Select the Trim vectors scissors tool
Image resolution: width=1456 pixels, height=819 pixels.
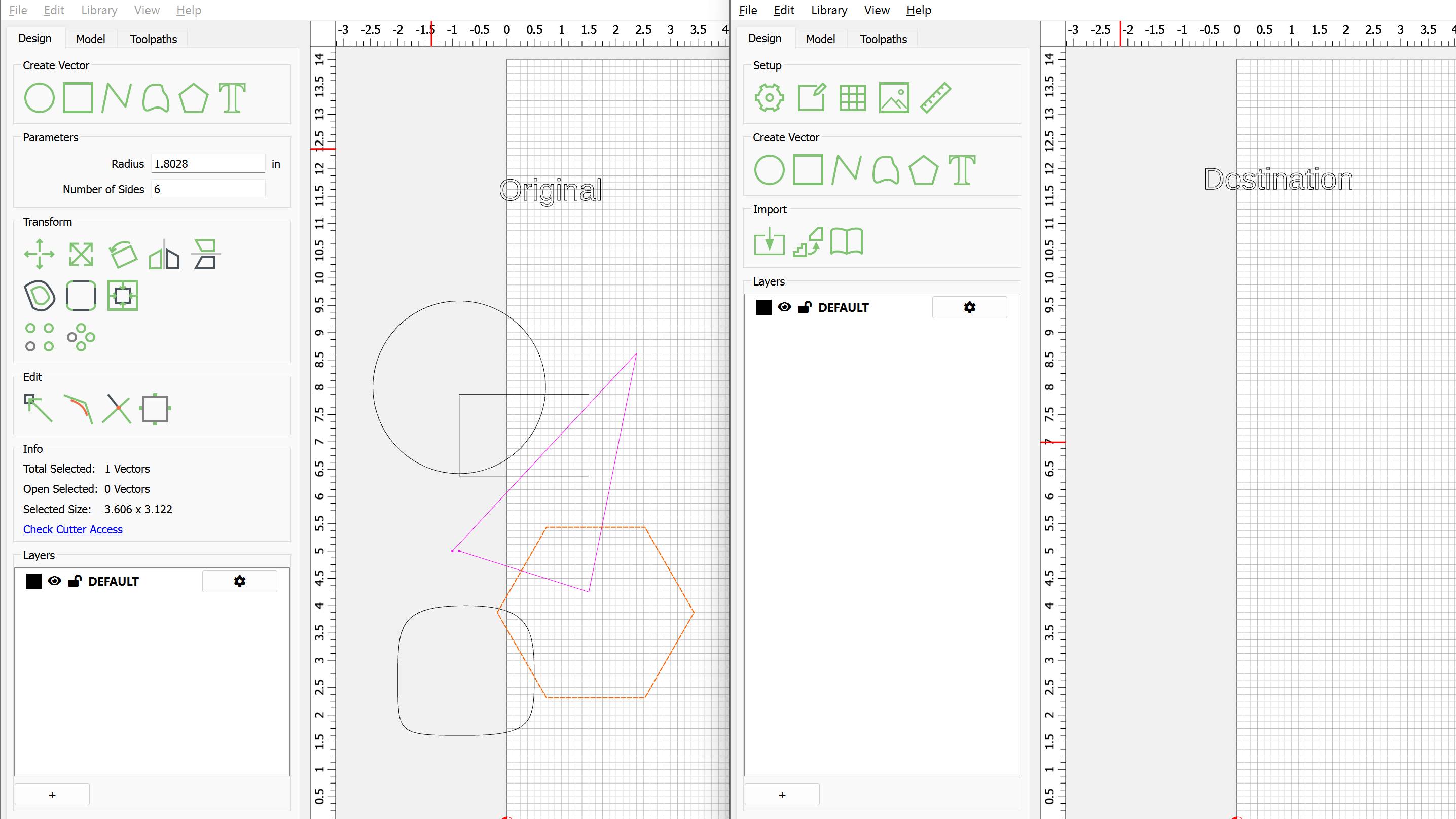[x=117, y=409]
